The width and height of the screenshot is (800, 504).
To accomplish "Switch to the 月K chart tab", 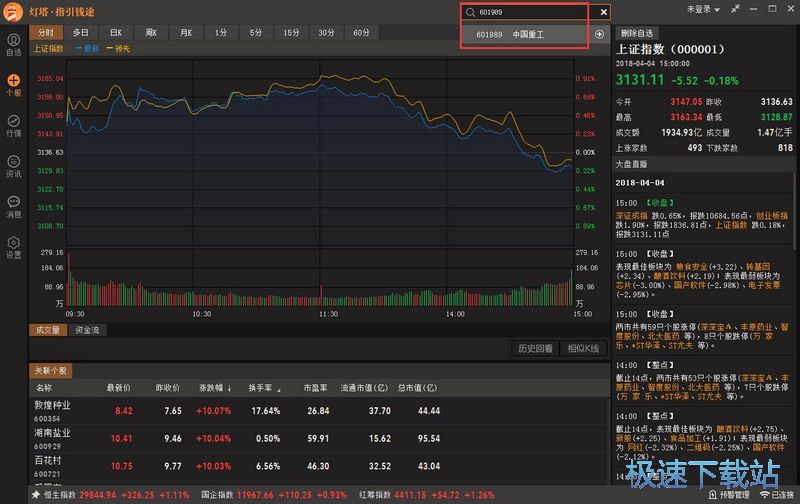I will [186, 33].
